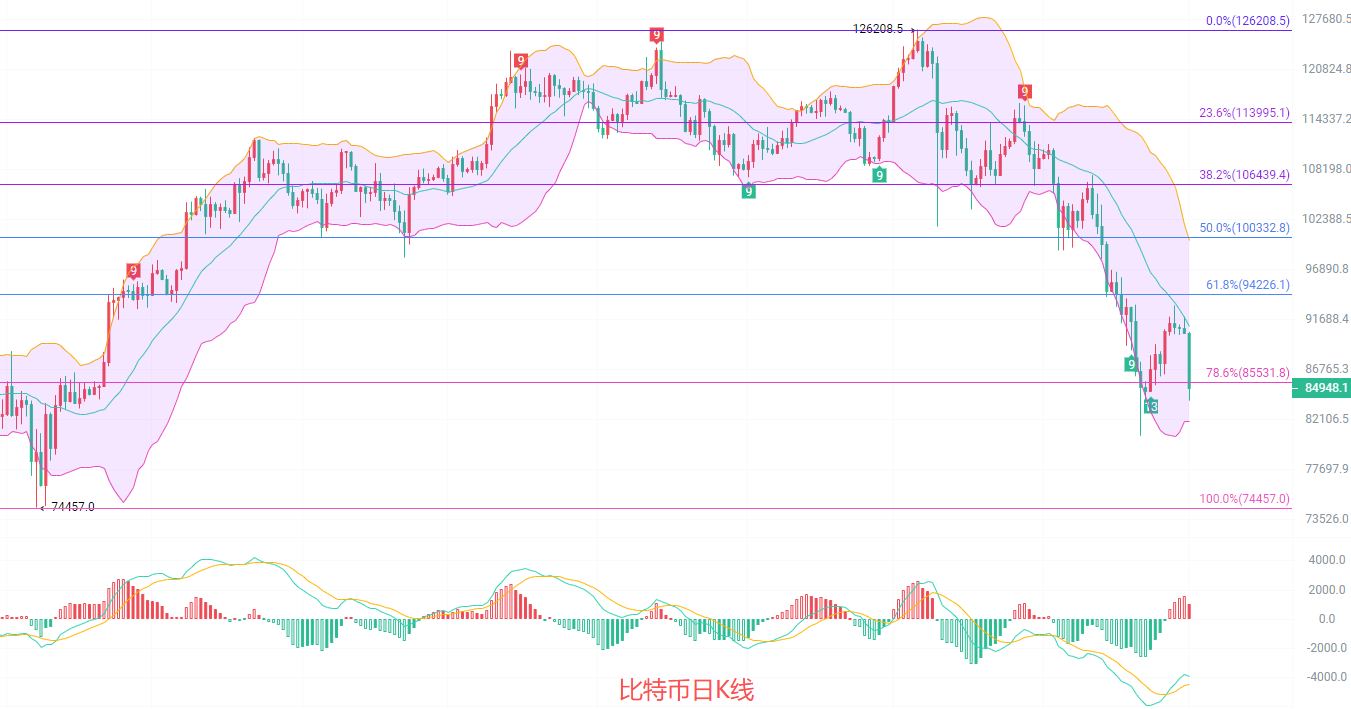
Task: Click the 74457.0 low price annotation on the chart
Action: (72, 507)
